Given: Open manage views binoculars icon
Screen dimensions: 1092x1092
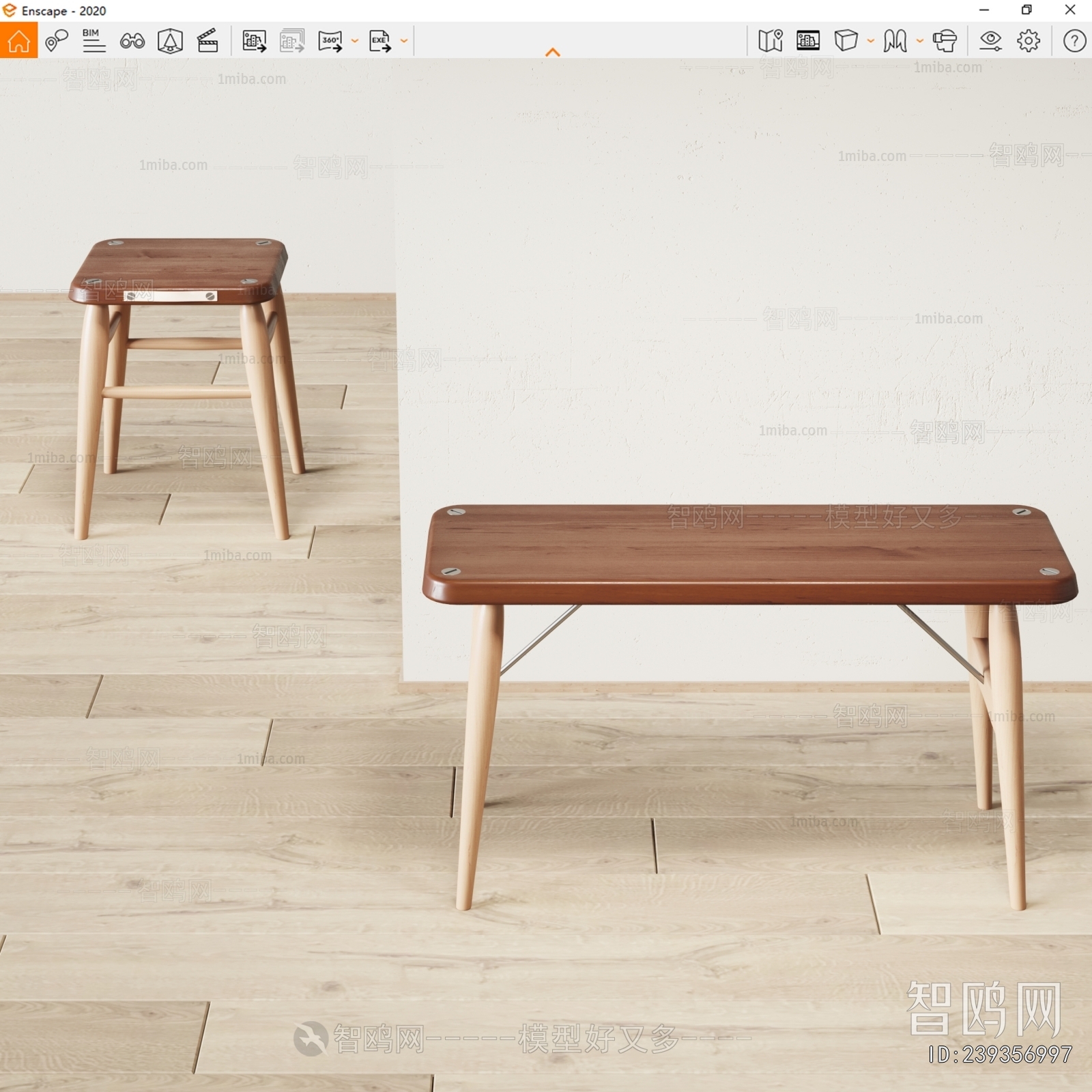Looking at the screenshot, I should [132, 42].
